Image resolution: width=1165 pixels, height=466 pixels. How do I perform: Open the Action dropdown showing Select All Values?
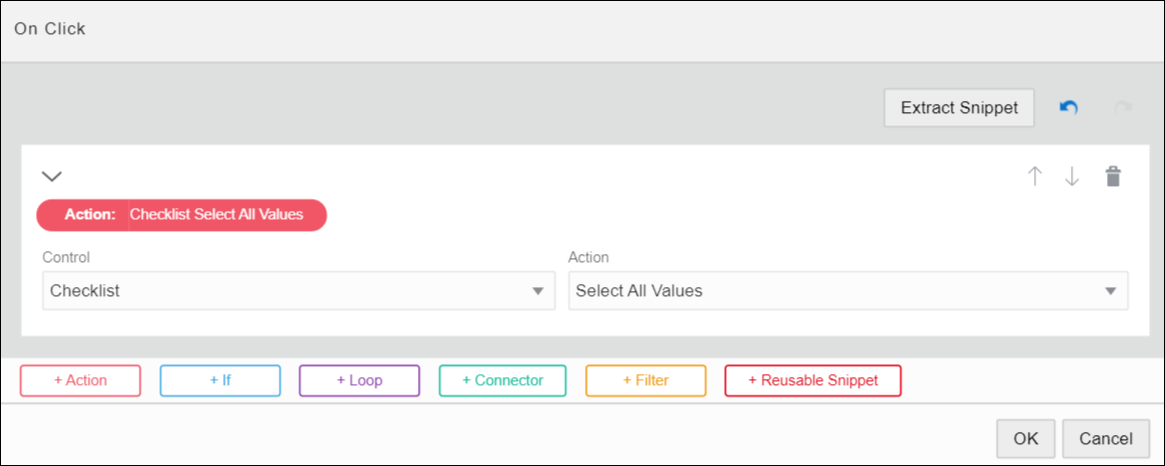(848, 291)
